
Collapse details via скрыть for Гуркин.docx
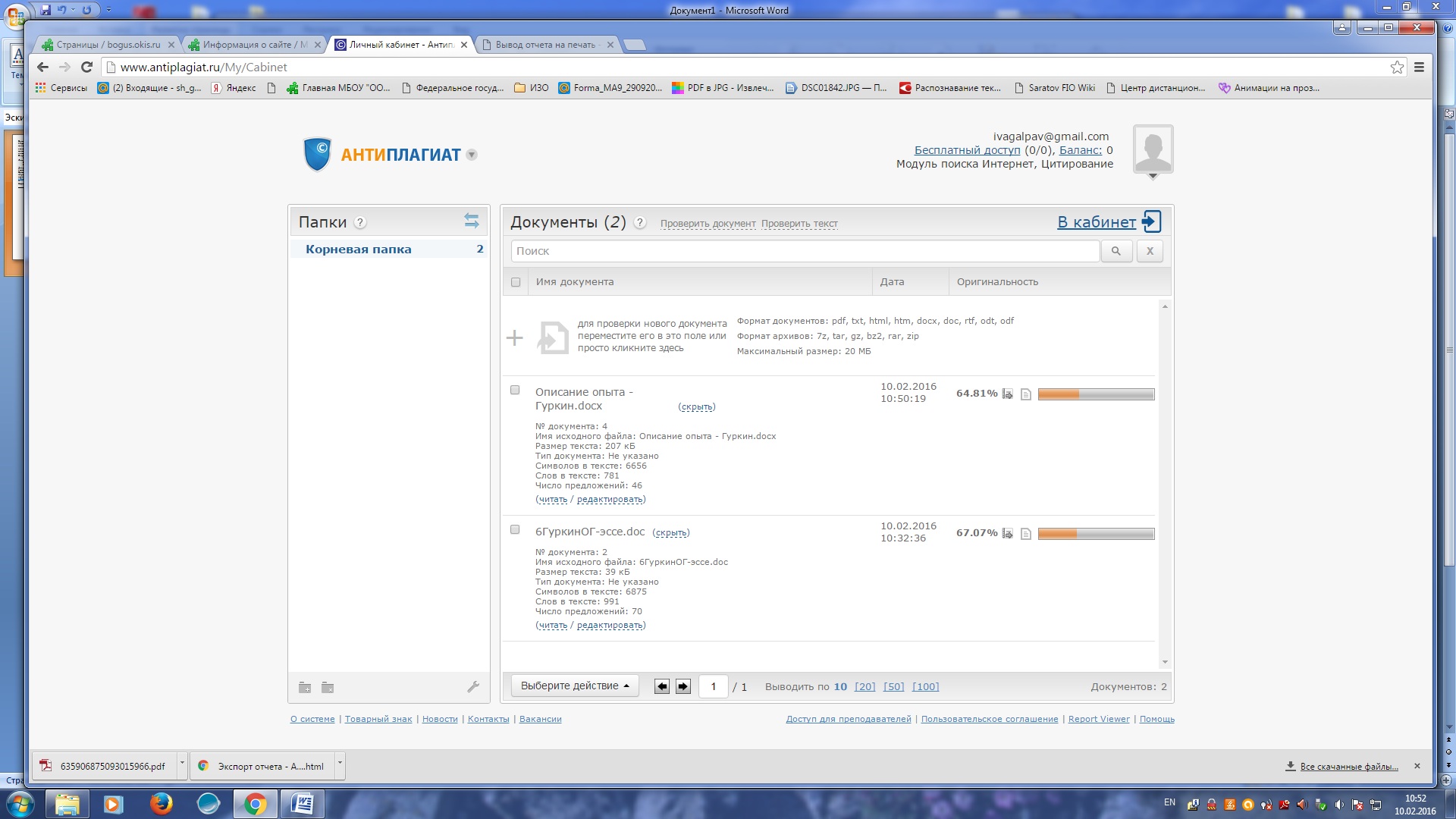click(x=696, y=407)
